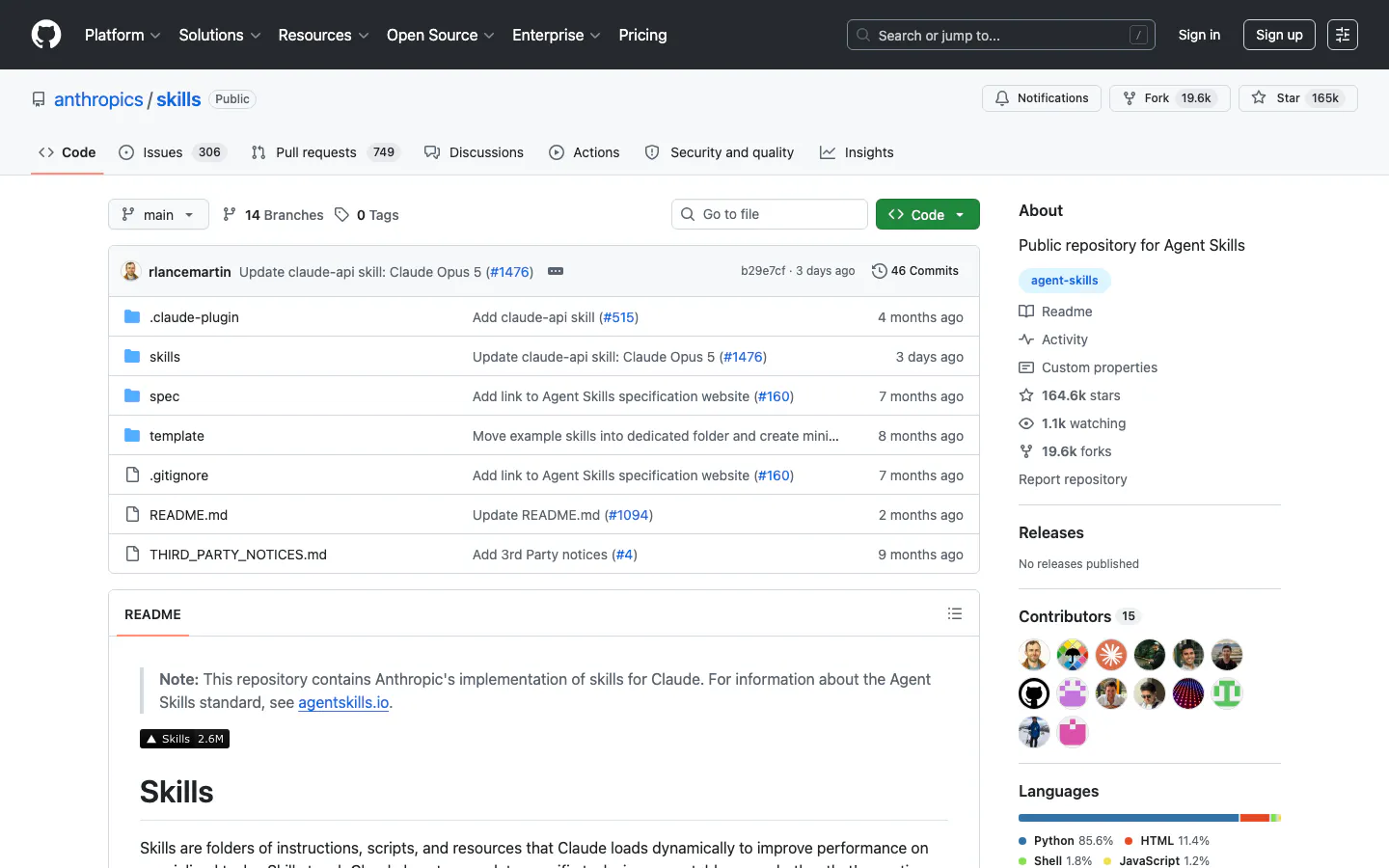Click the slash shortcut key in the search box
The width and height of the screenshot is (1389, 868).
pos(1138,35)
